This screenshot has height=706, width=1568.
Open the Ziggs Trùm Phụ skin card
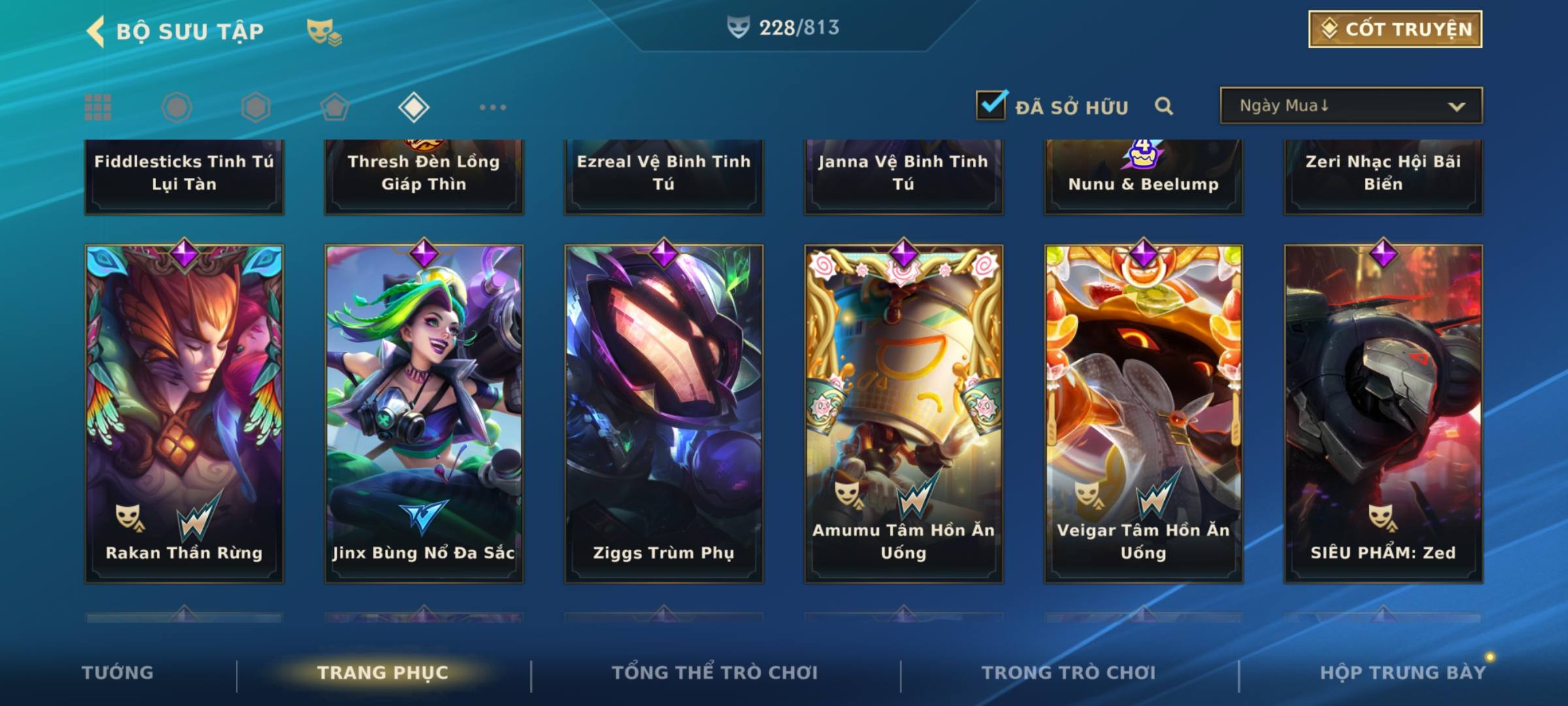click(664, 413)
